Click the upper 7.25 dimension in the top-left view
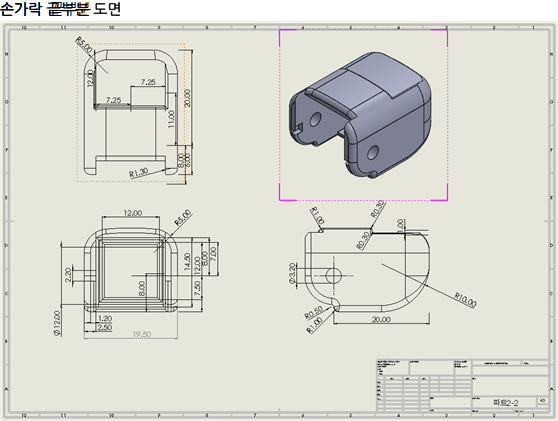The height and width of the screenshot is (421, 558). click(148, 82)
